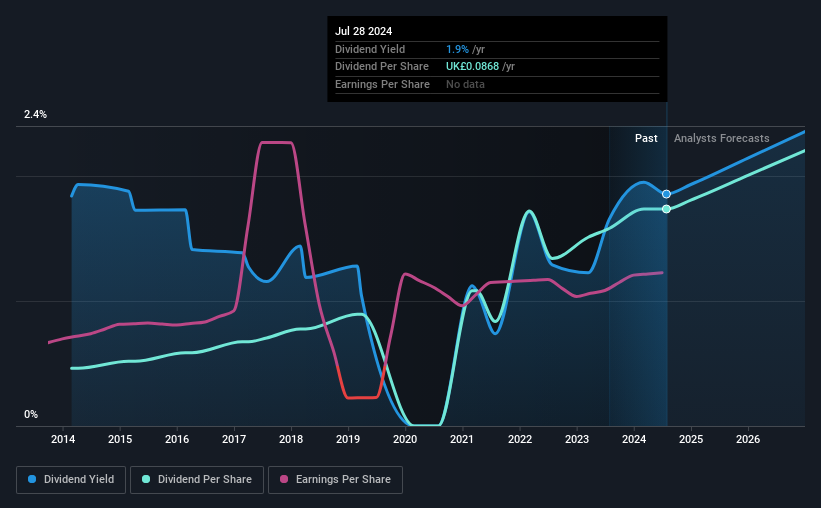Click the 2024 x-axis label

pyautogui.click(x=634, y=439)
